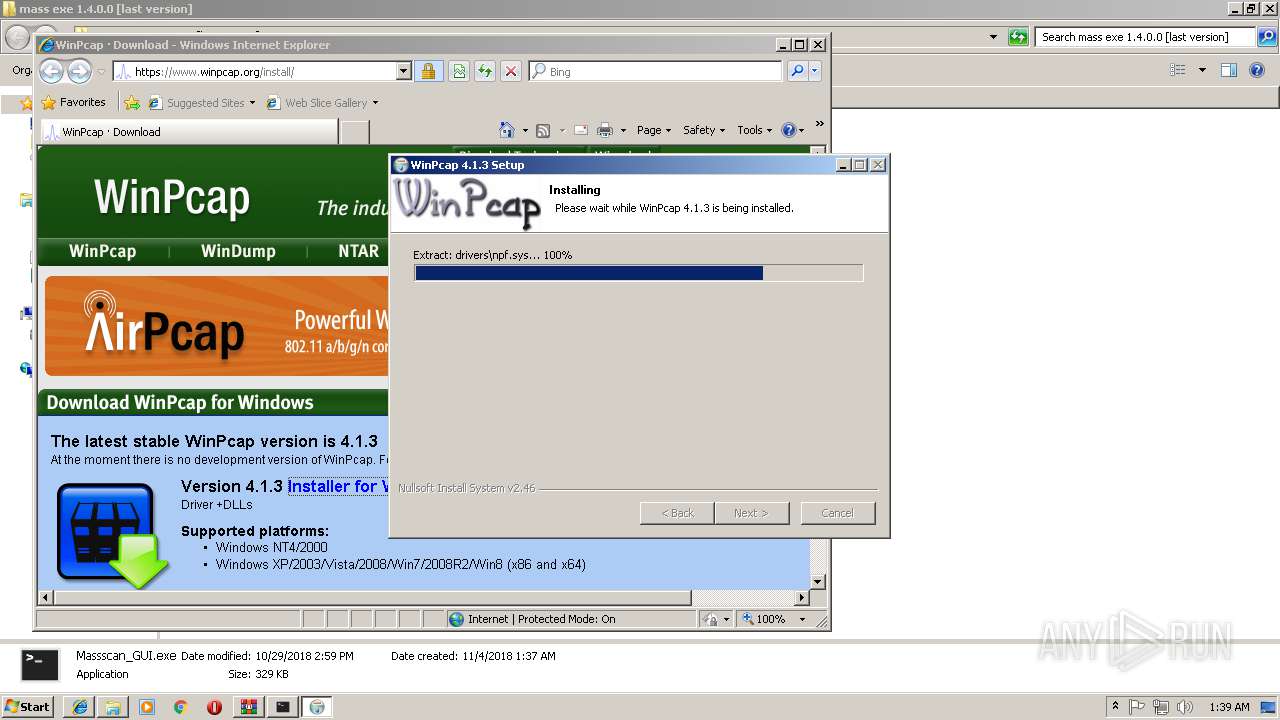Click the page vertical scrollbar down arrow
This screenshot has height=720, width=1280.
click(x=817, y=582)
